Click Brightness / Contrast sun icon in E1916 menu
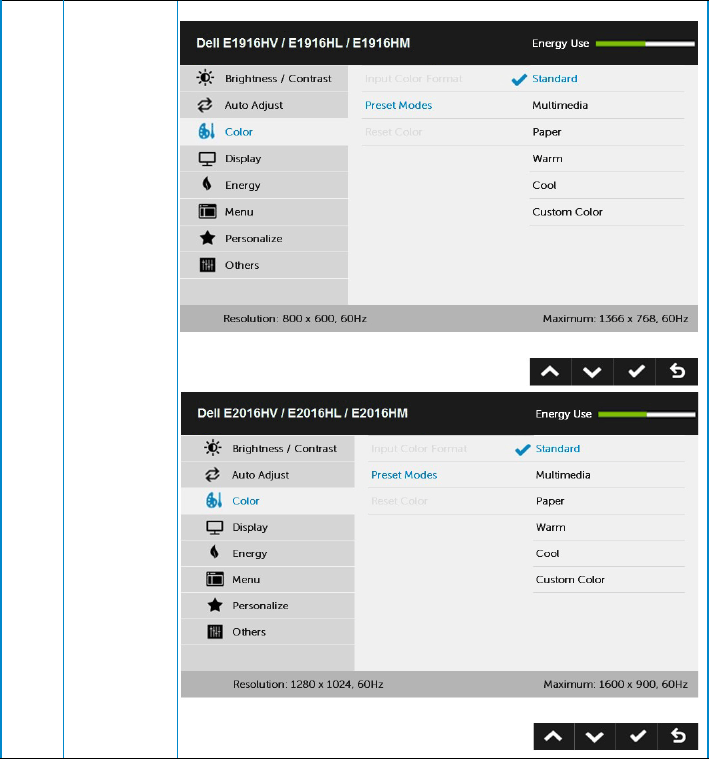Screen dimensions: 709x759 pos(205,78)
